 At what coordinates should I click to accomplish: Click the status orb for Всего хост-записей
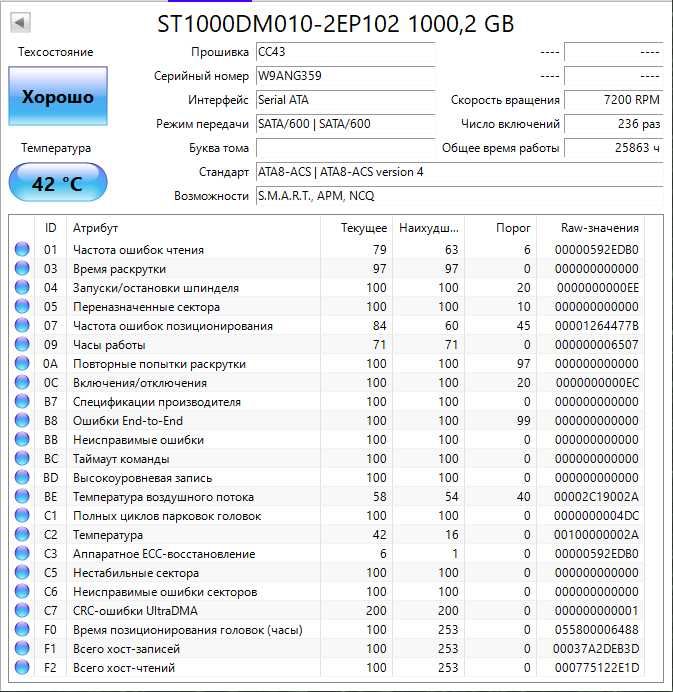[22, 648]
